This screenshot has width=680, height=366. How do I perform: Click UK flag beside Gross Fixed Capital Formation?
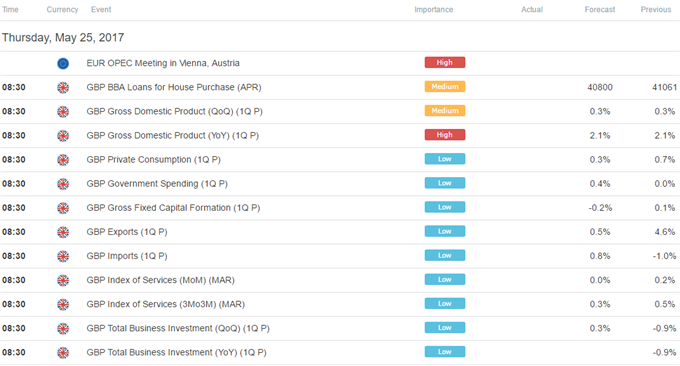point(63,208)
